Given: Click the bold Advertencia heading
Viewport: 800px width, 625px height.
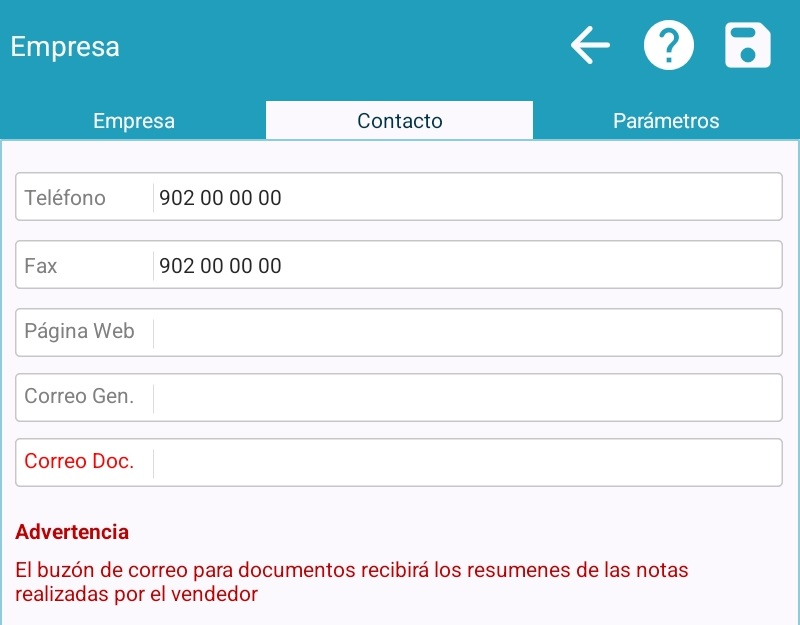Looking at the screenshot, I should point(72,532).
